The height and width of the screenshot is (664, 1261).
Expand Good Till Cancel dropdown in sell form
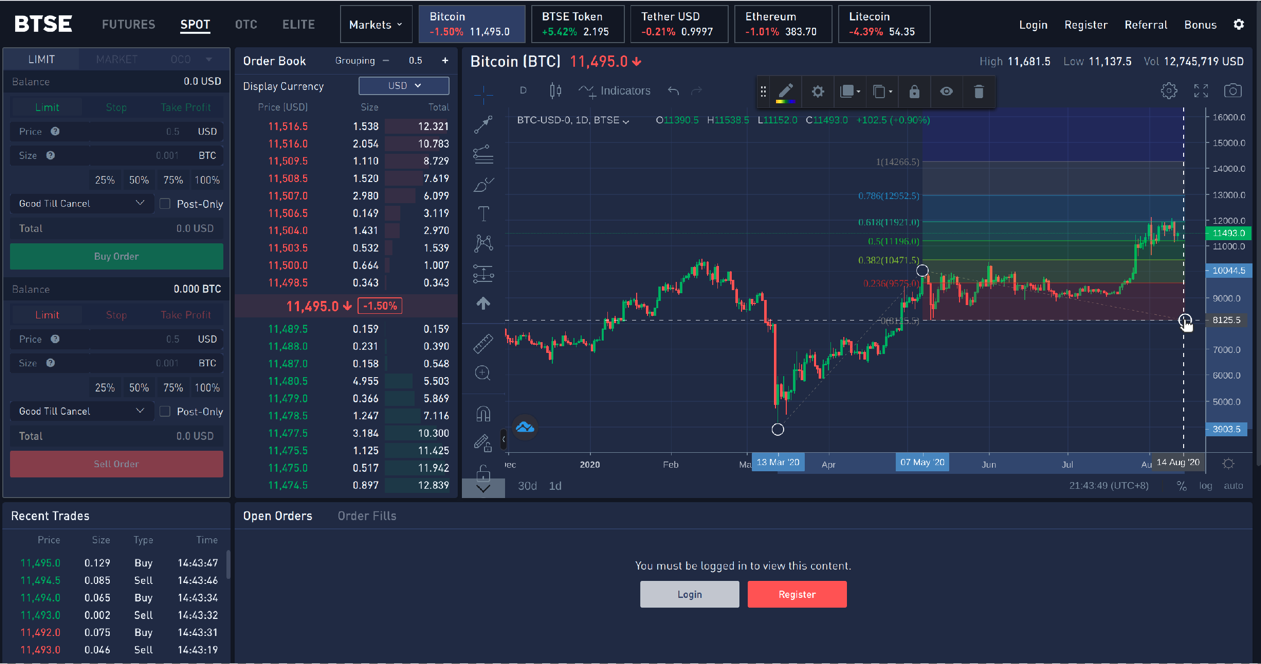[81, 411]
